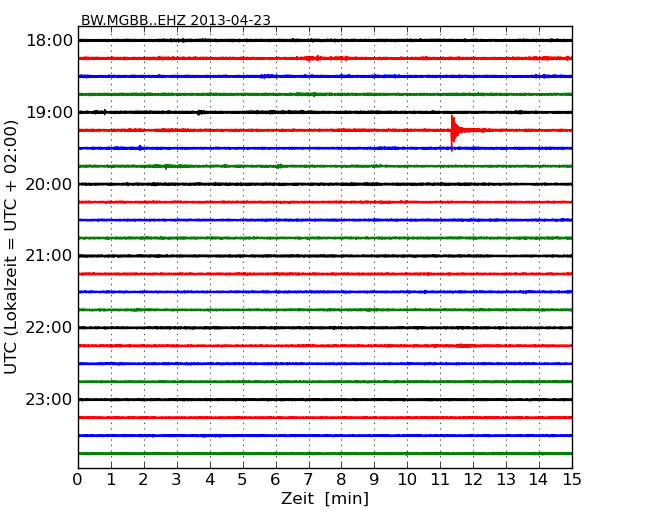The height and width of the screenshot is (520, 650).
Task: Click the red burst near minute 11.7 below 22:00
Action: (464, 345)
